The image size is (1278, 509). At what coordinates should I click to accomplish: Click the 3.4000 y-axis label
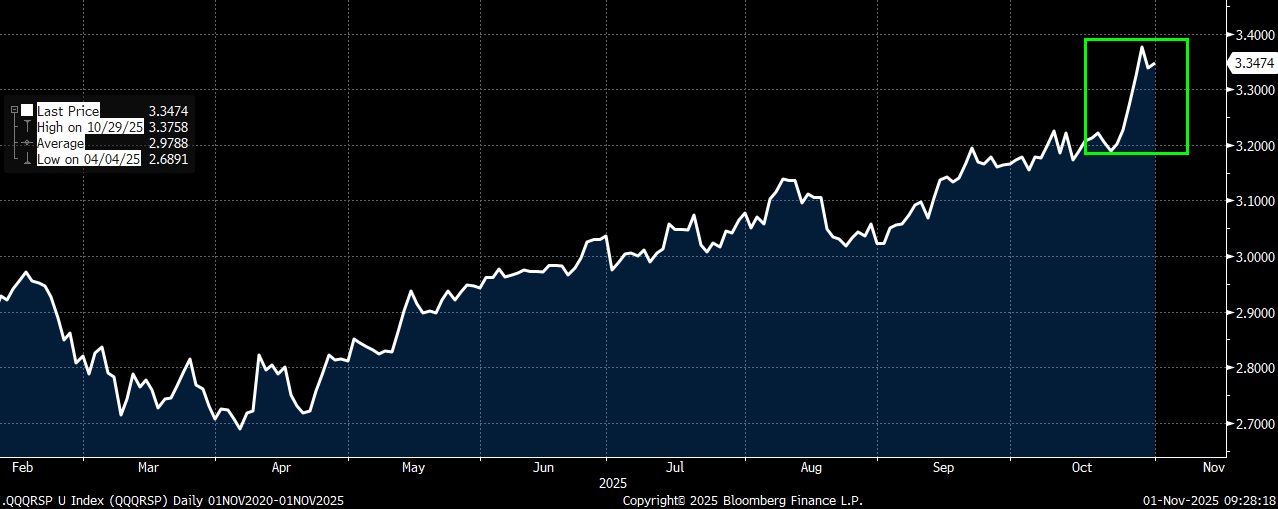pyautogui.click(x=1253, y=35)
